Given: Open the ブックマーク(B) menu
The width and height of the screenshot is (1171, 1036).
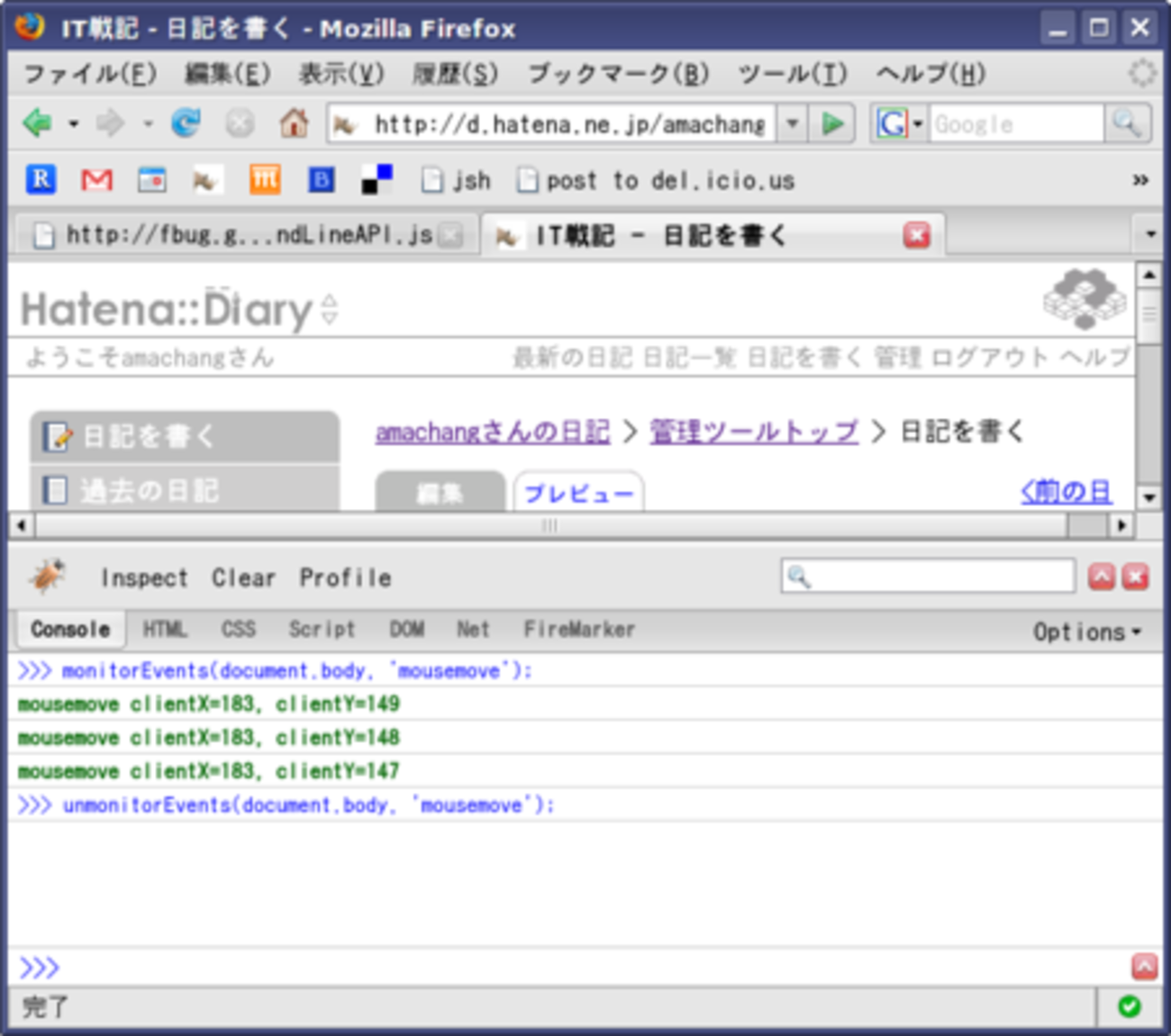Looking at the screenshot, I should point(618,74).
